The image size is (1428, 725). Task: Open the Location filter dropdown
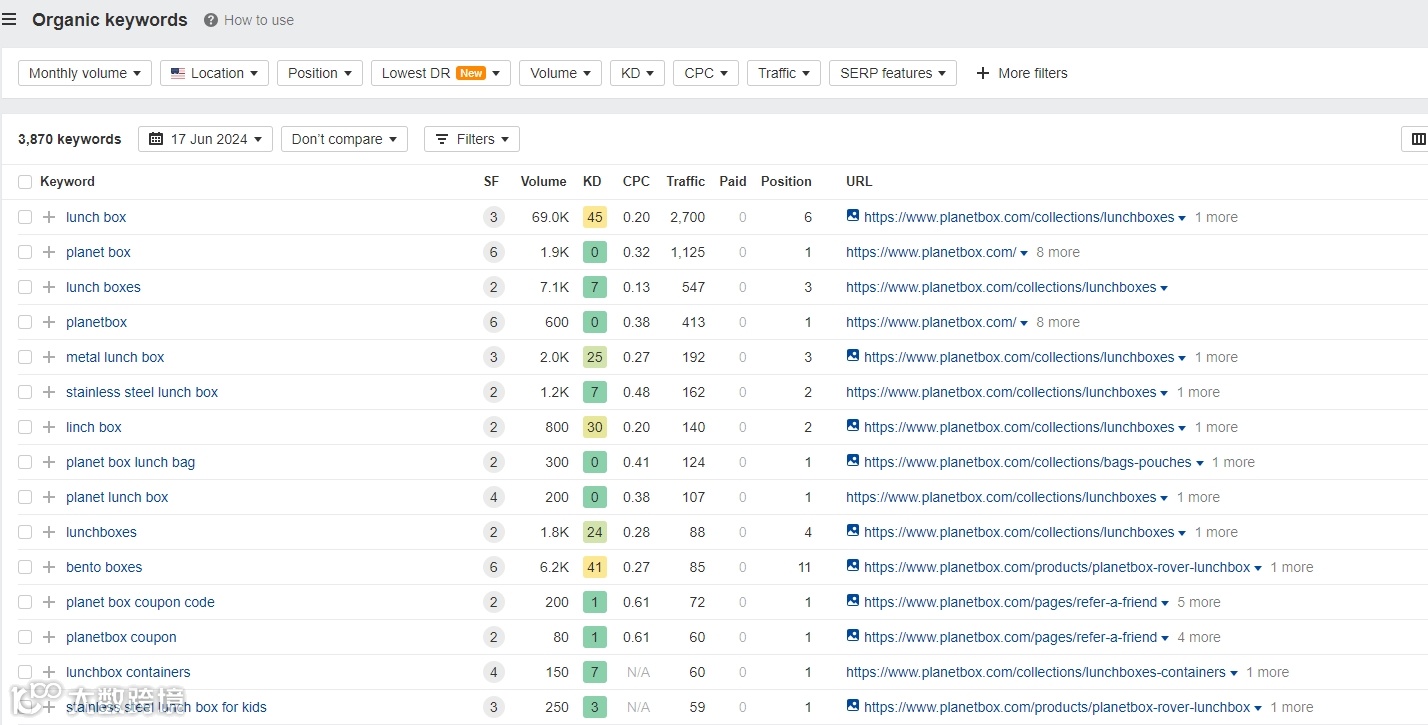coord(214,73)
